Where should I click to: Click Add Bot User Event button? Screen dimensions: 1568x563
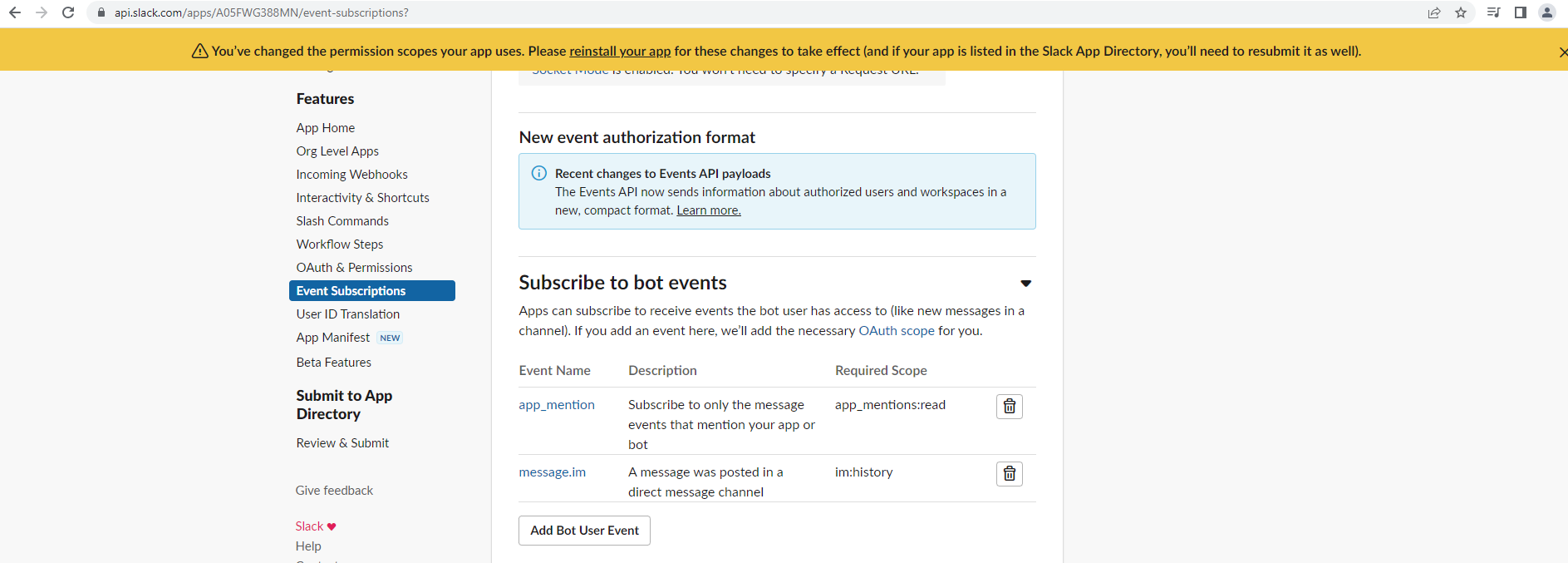584,531
